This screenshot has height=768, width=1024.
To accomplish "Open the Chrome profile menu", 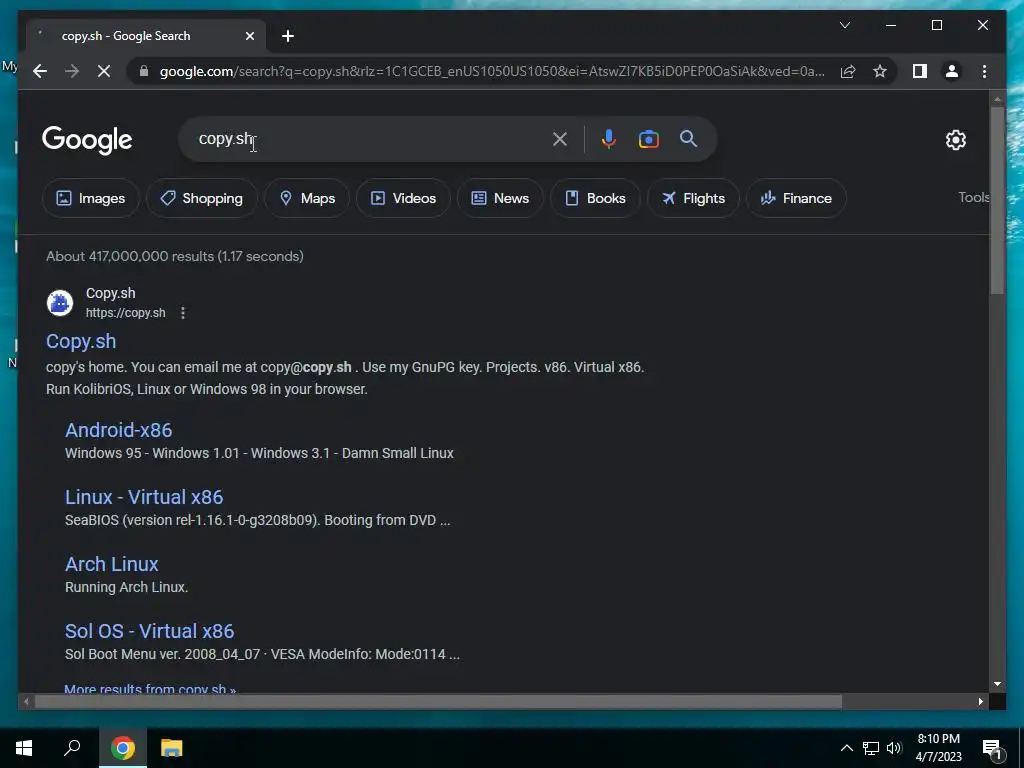I will coord(952,71).
